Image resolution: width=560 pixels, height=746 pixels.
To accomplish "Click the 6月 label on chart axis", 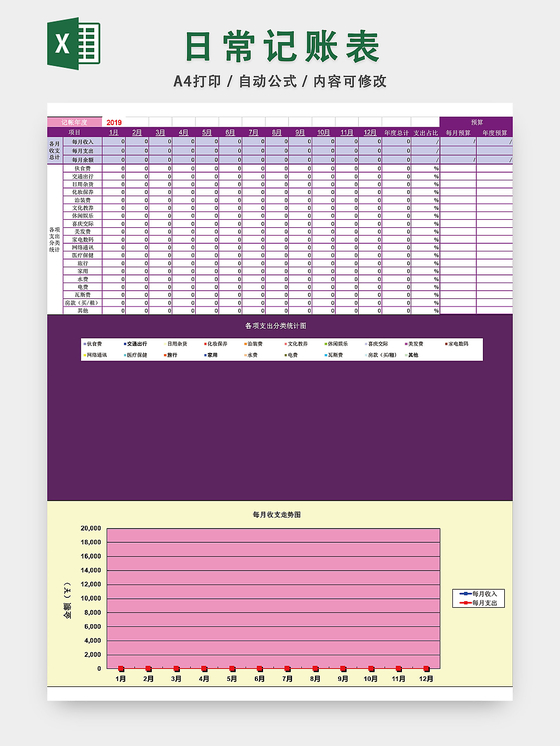I will pyautogui.click(x=259, y=679).
